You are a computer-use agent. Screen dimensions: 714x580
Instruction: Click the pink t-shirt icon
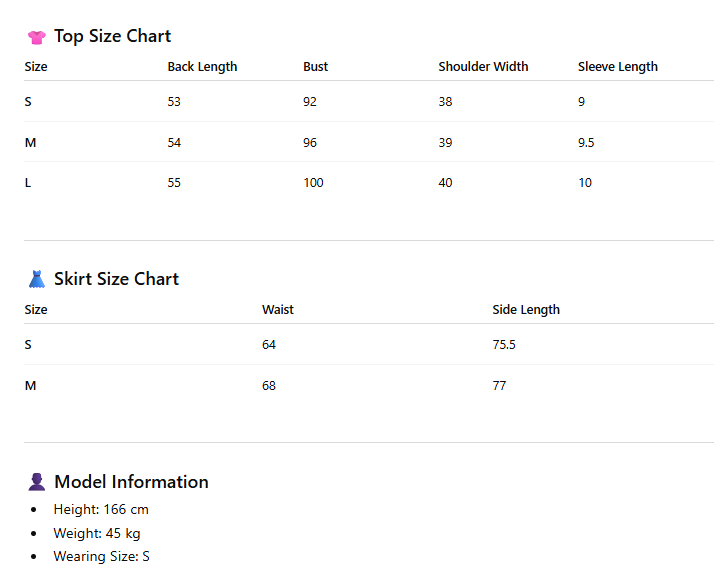36,37
